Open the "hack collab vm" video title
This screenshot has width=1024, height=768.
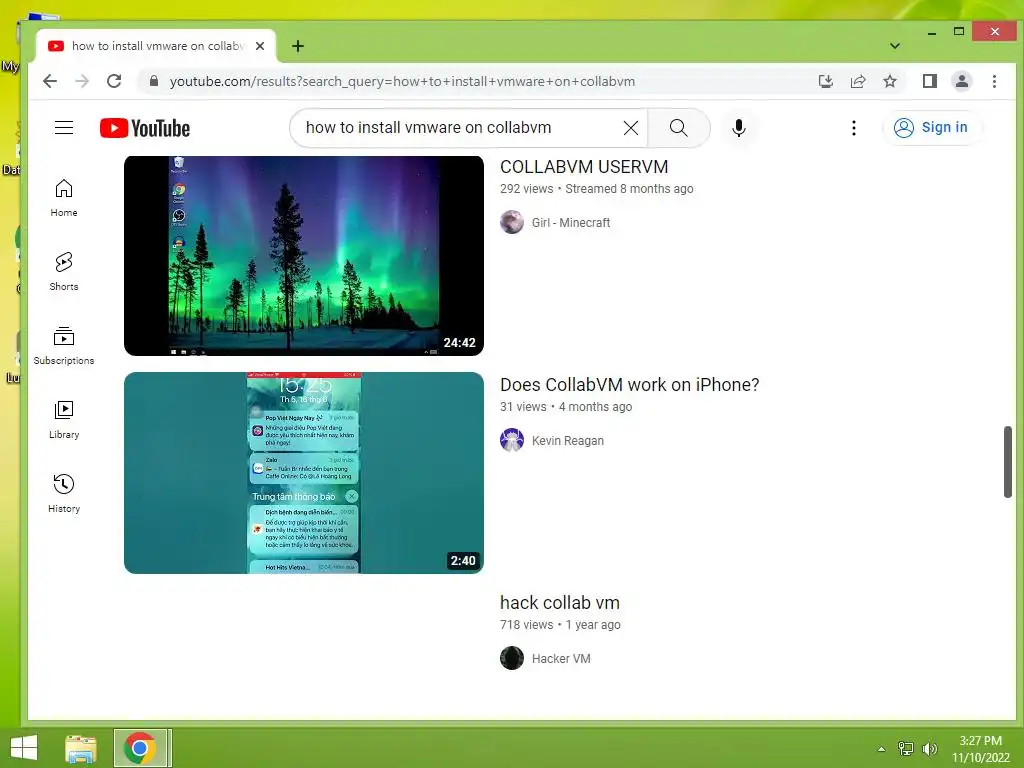pos(560,602)
